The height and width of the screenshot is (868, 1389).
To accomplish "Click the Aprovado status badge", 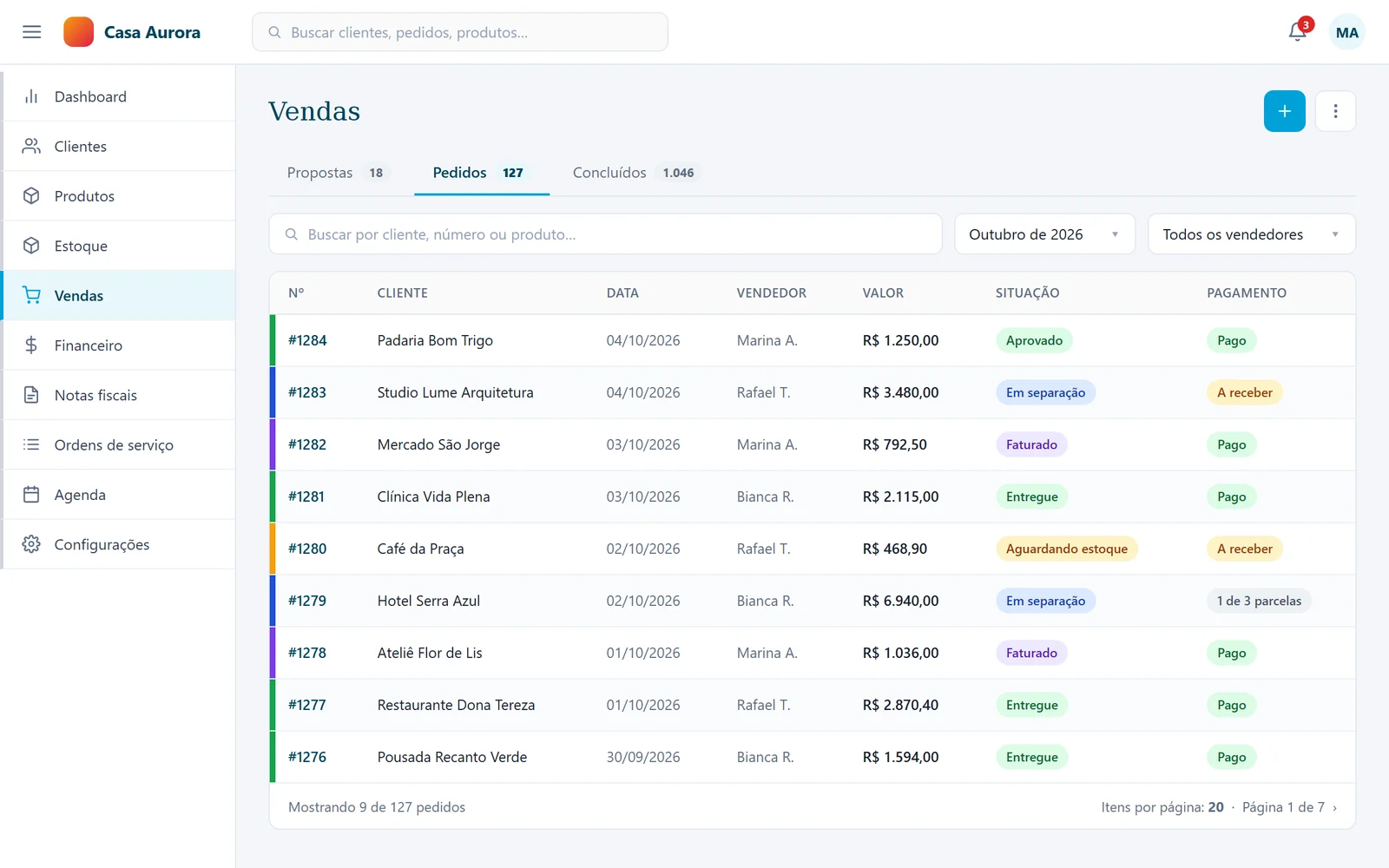I will coord(1034,340).
